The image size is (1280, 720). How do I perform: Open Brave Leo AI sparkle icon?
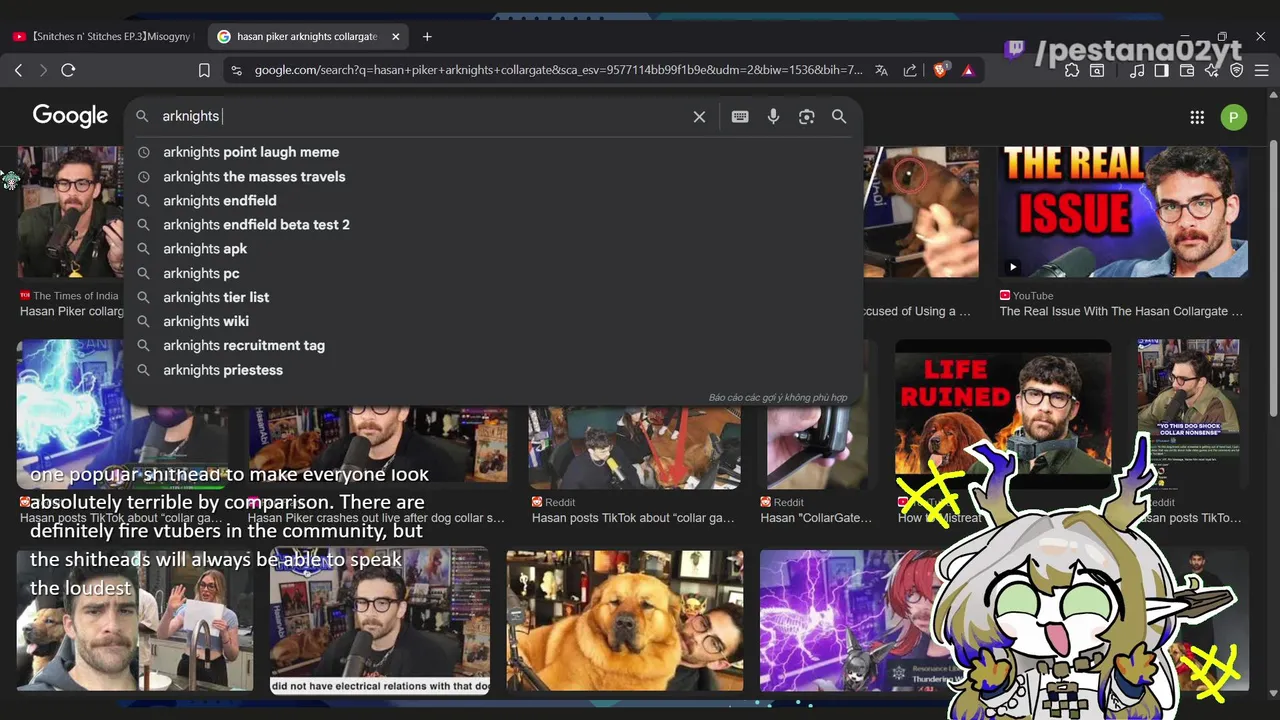1212,70
